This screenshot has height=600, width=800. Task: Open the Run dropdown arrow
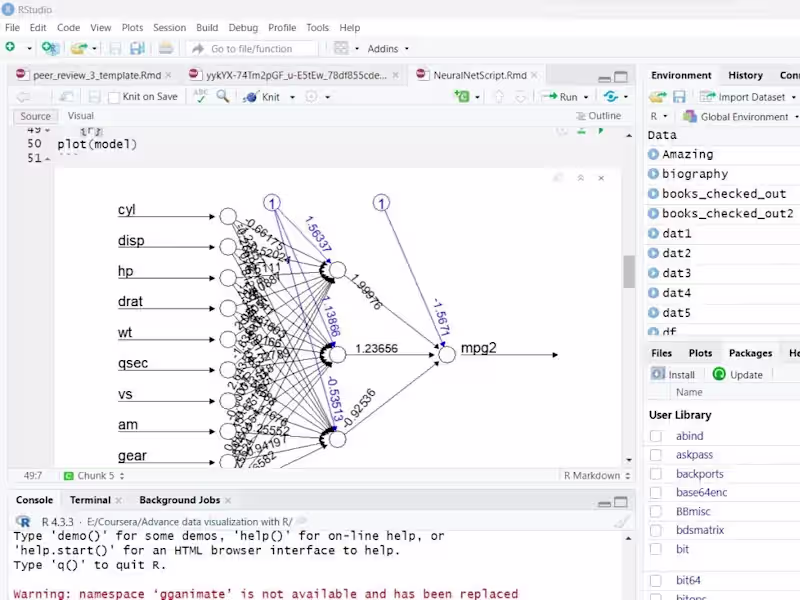point(586,97)
